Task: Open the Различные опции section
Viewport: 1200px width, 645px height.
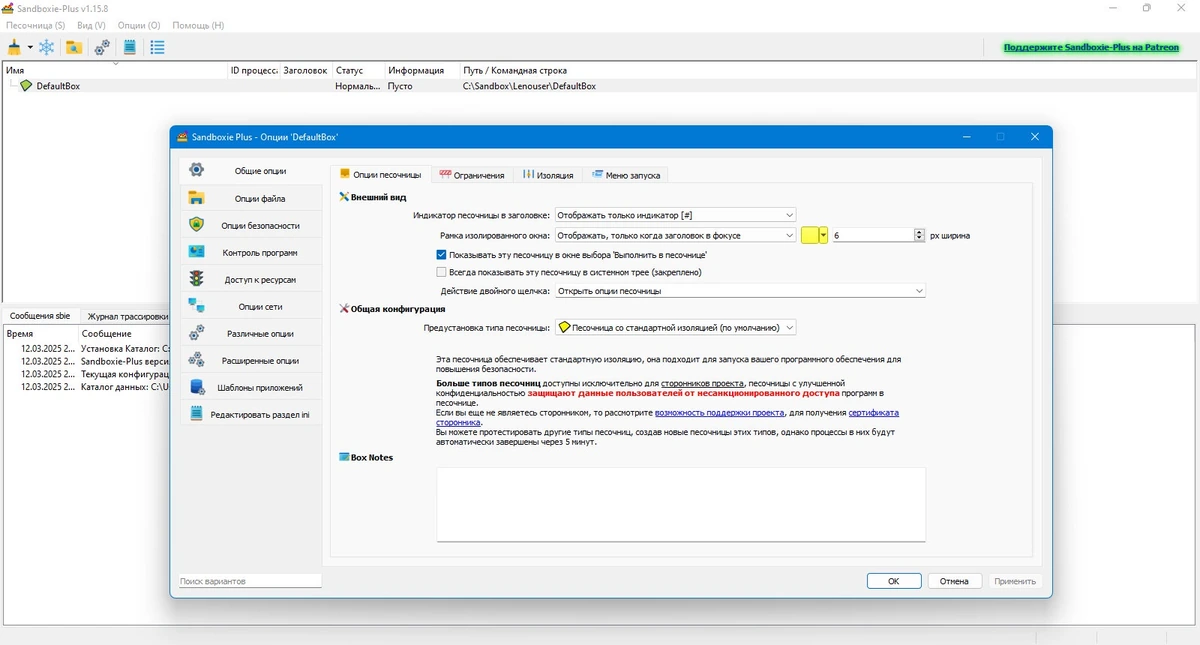Action: pos(252,333)
